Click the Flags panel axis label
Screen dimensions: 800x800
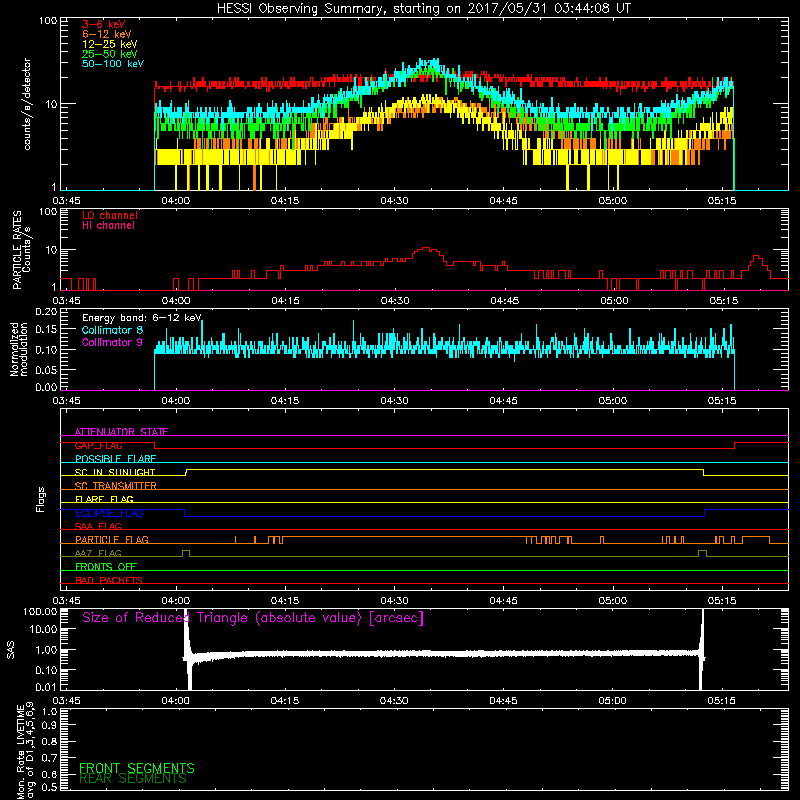(41, 499)
